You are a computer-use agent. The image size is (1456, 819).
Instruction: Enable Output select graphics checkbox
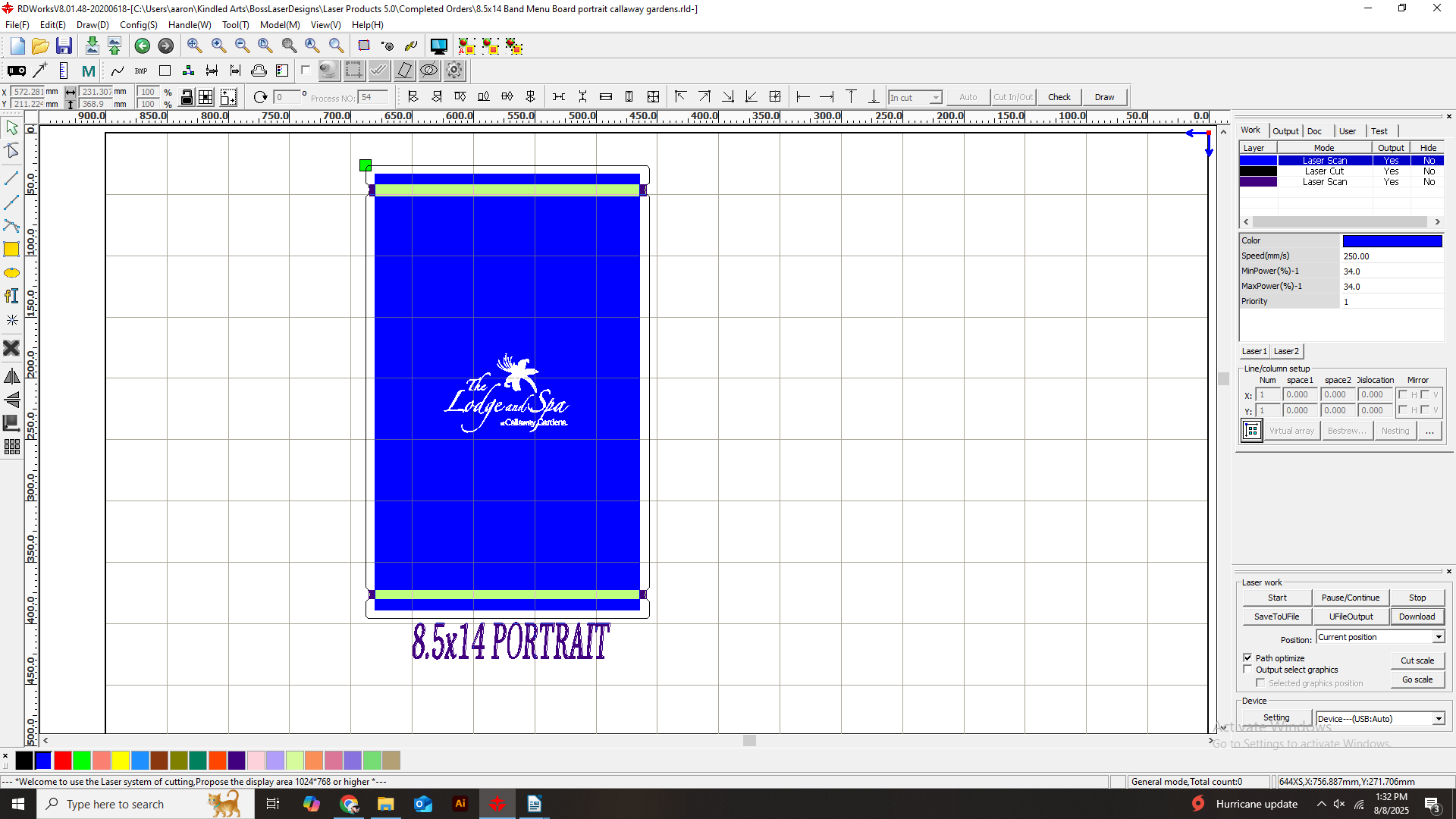pyautogui.click(x=1247, y=670)
